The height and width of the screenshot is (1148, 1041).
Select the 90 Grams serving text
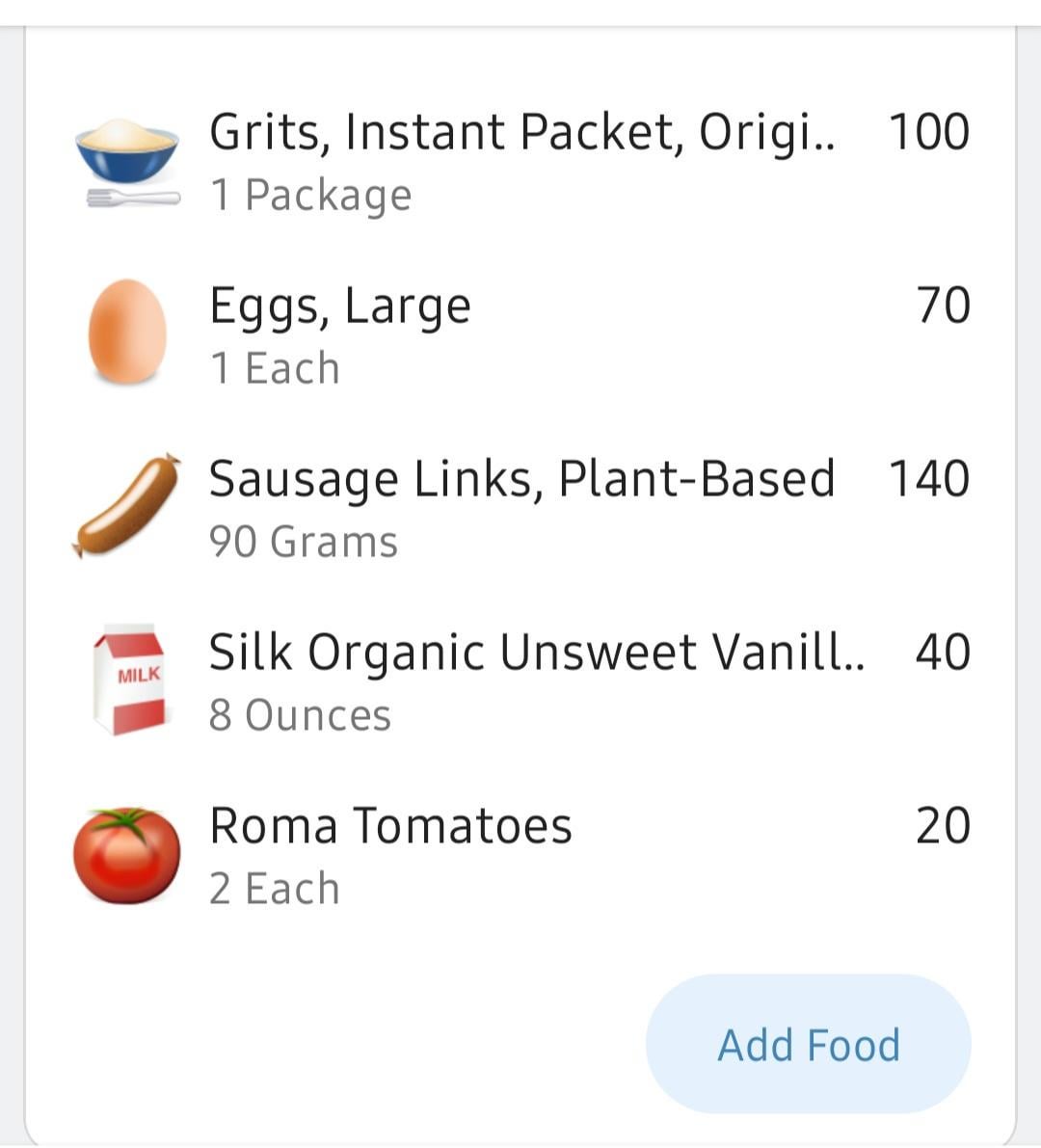tap(303, 542)
